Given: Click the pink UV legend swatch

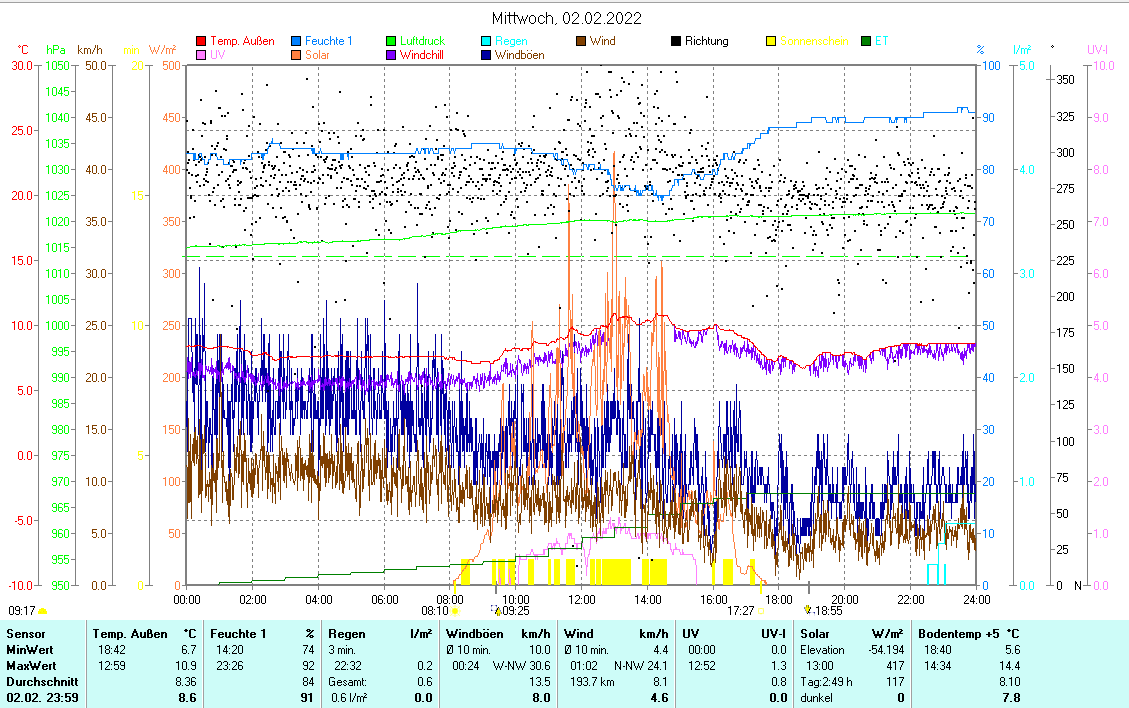Looking at the screenshot, I should 201,56.
